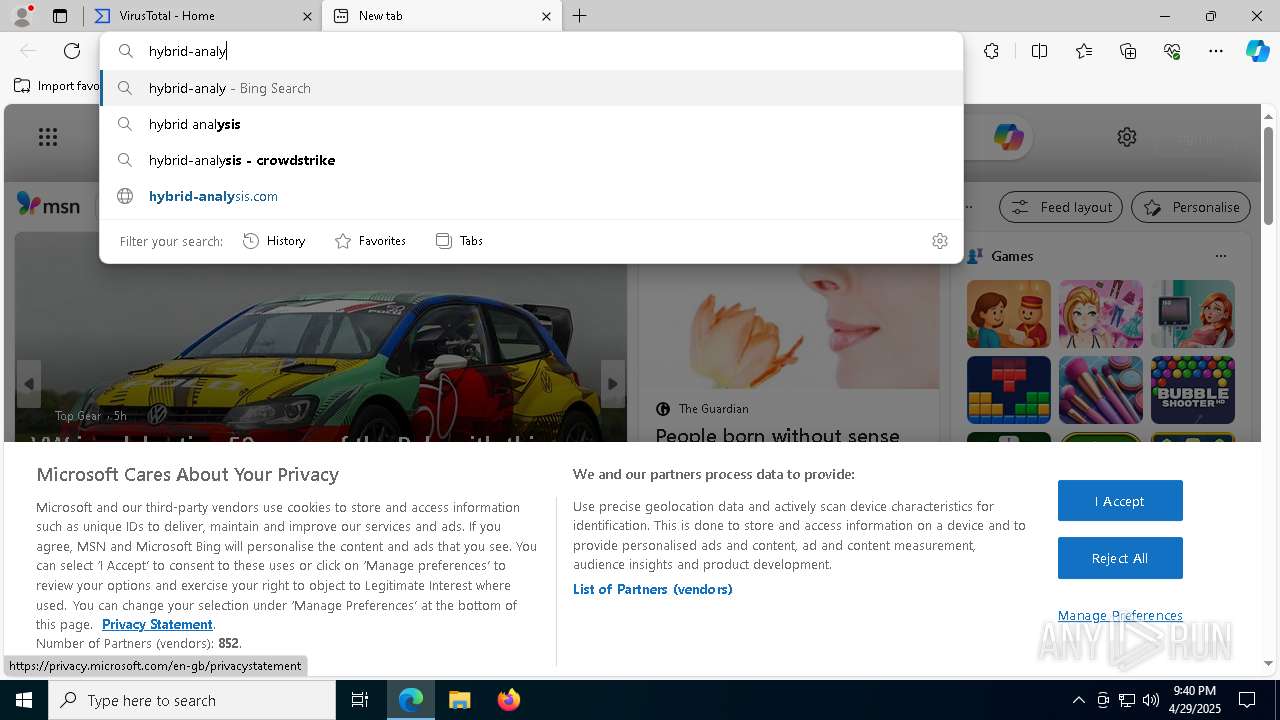1280x720 pixels.
Task: Click I Accept privacy button
Action: click(x=1120, y=501)
